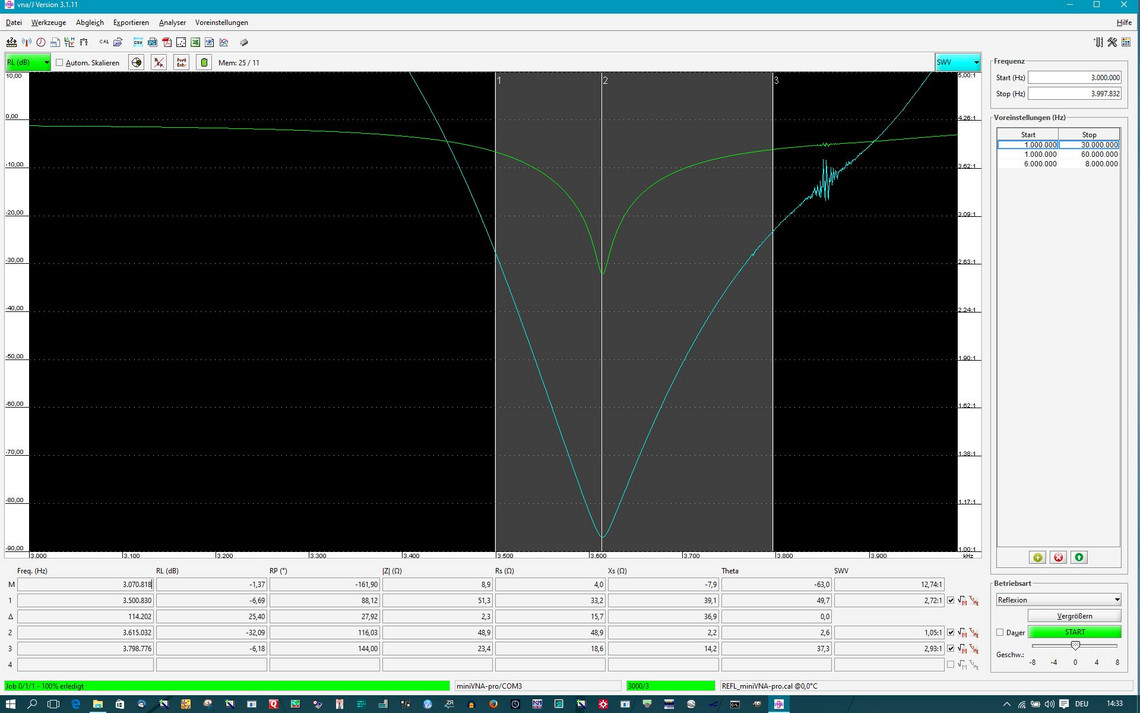Open taskbar search magnifier

pyautogui.click(x=32, y=704)
